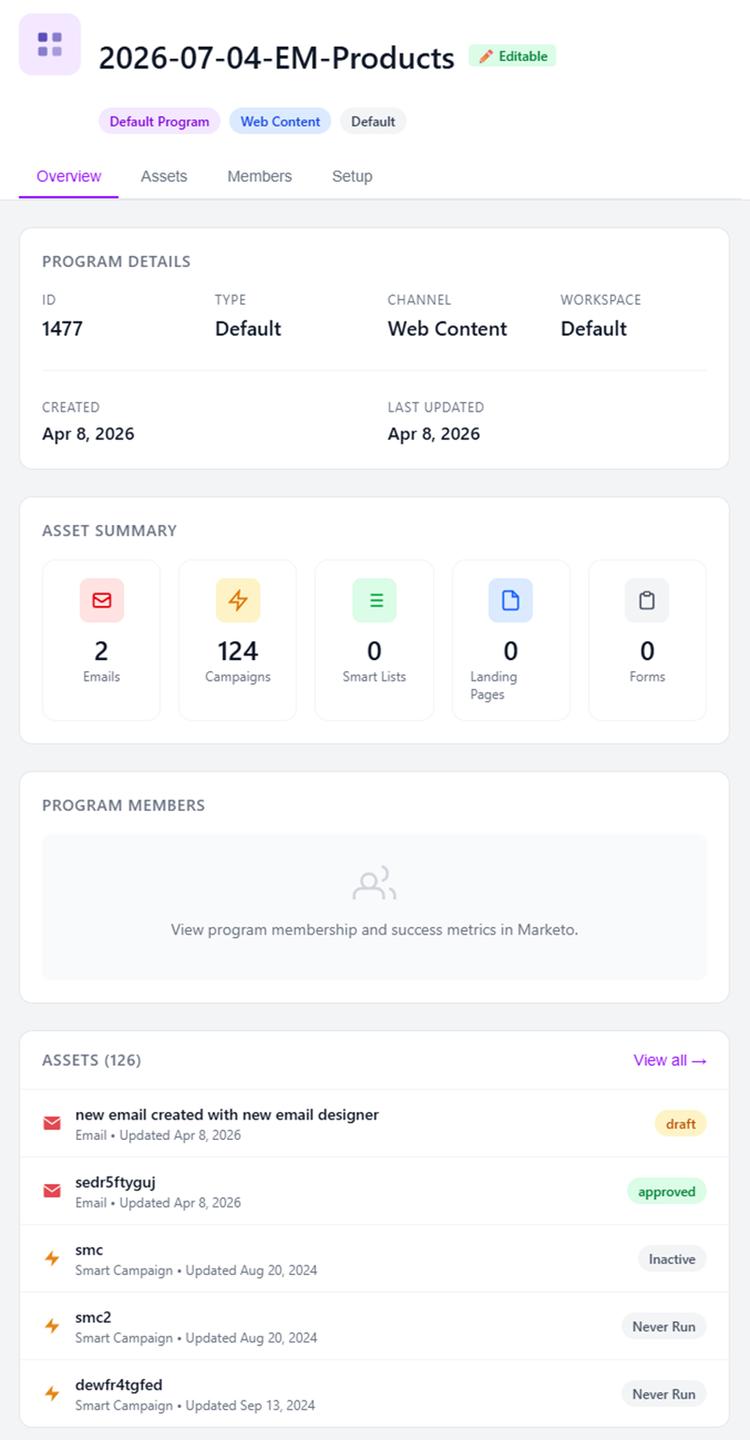Go to the Setup tab
The image size is (750, 1440).
(x=352, y=176)
